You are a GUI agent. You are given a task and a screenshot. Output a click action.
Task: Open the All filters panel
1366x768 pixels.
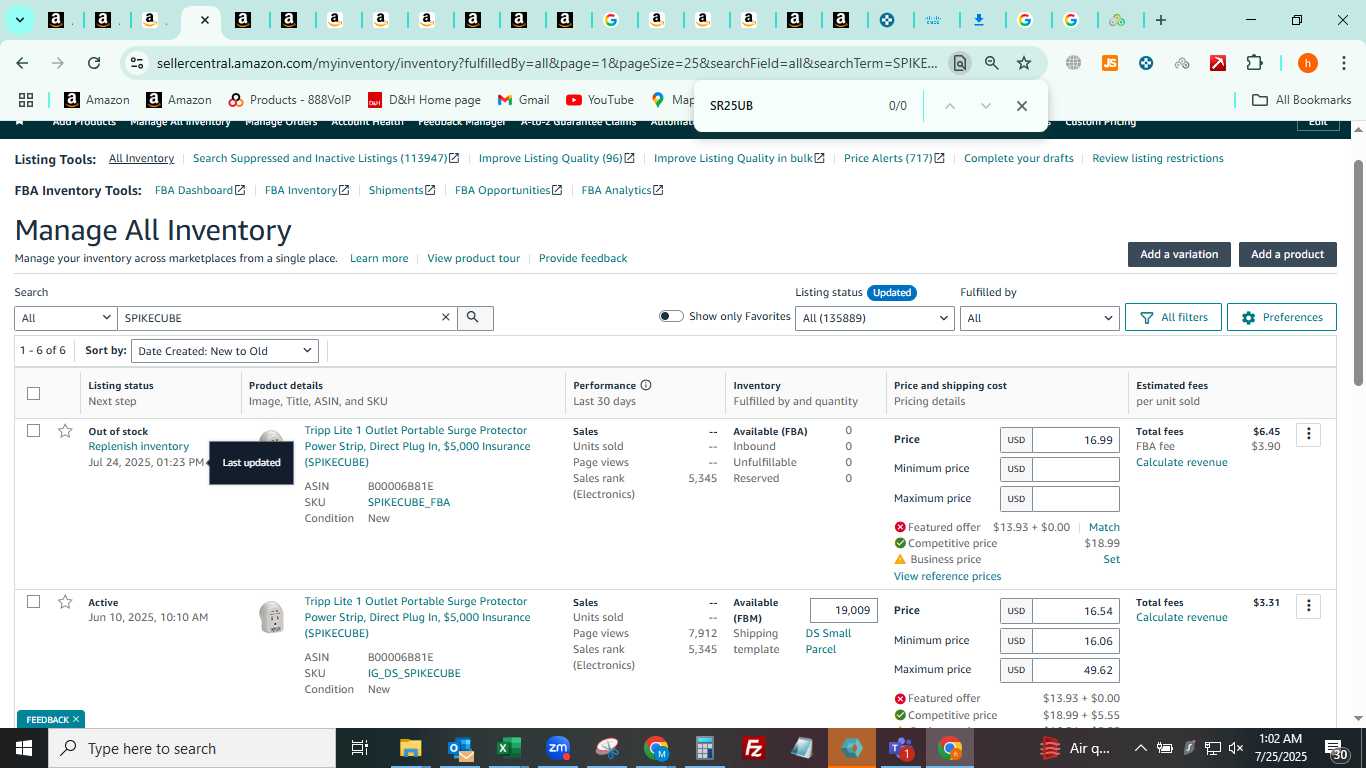[1174, 317]
